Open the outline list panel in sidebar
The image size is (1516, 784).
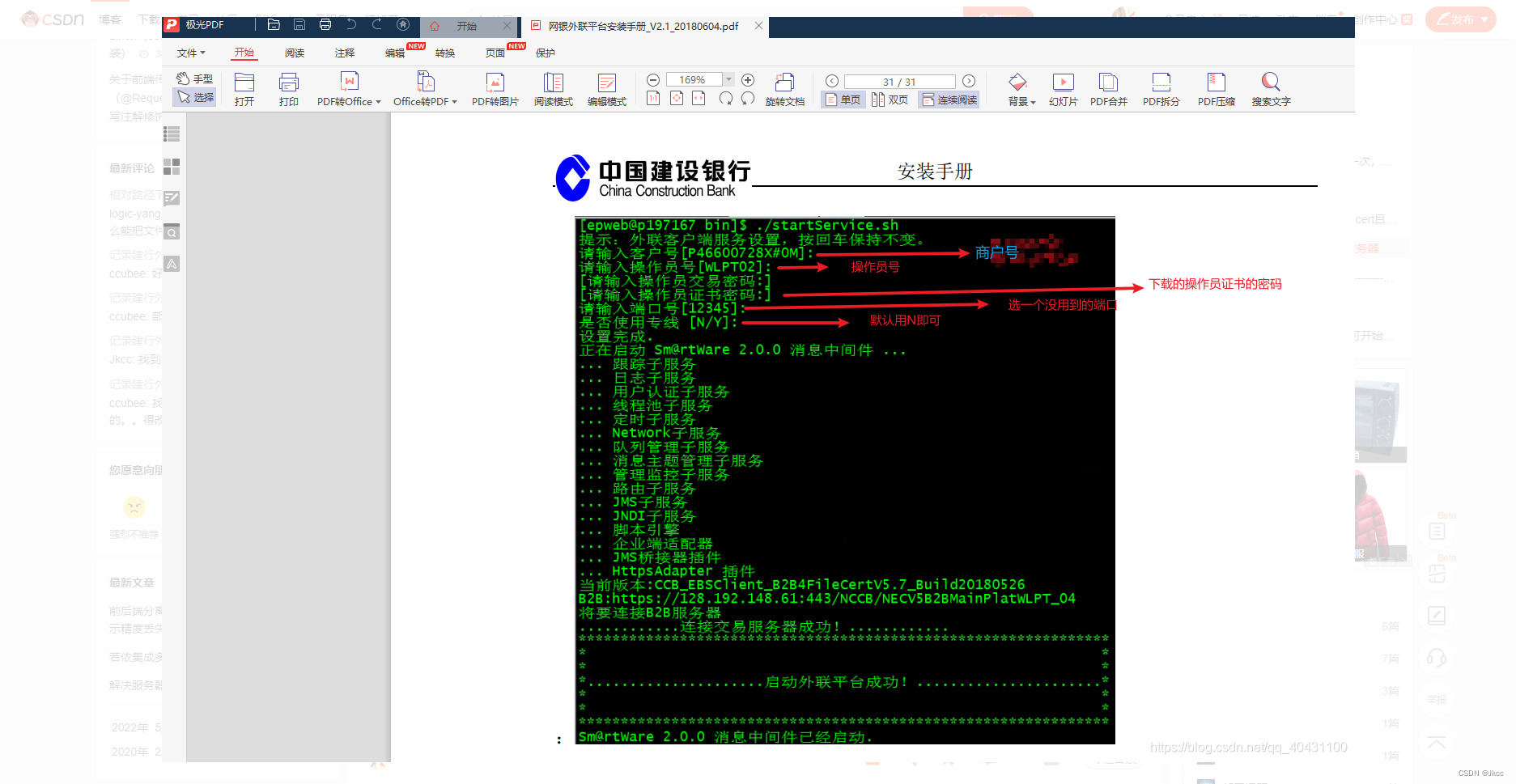tap(172, 134)
